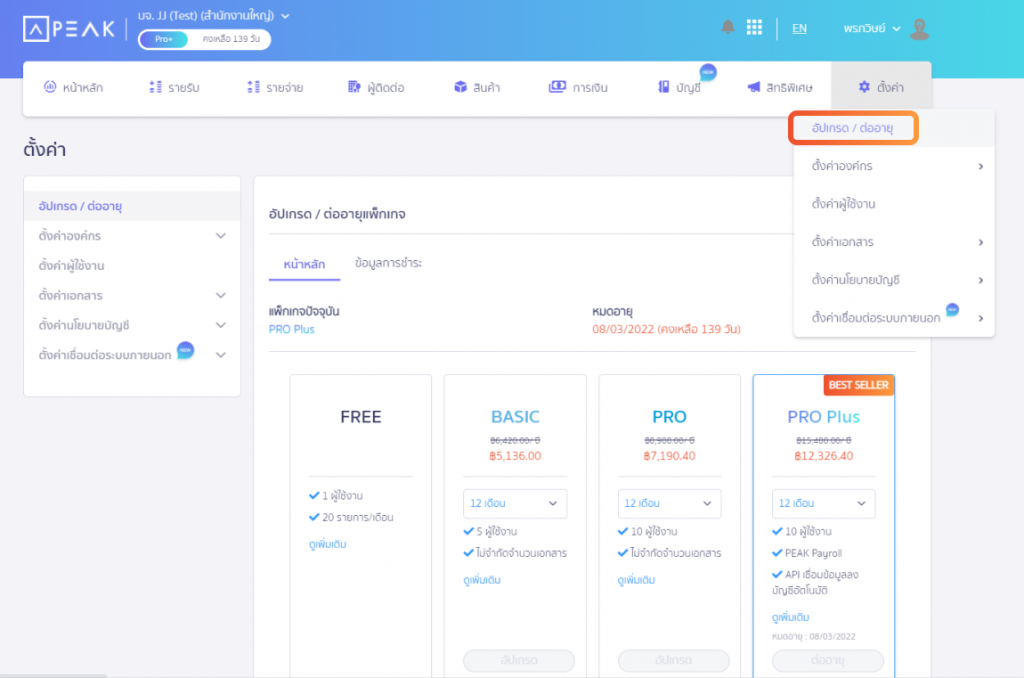This screenshot has width=1024, height=678.
Task: Select อัปเกรด / ต่ออายุ in left sidebar
Action: 132,206
